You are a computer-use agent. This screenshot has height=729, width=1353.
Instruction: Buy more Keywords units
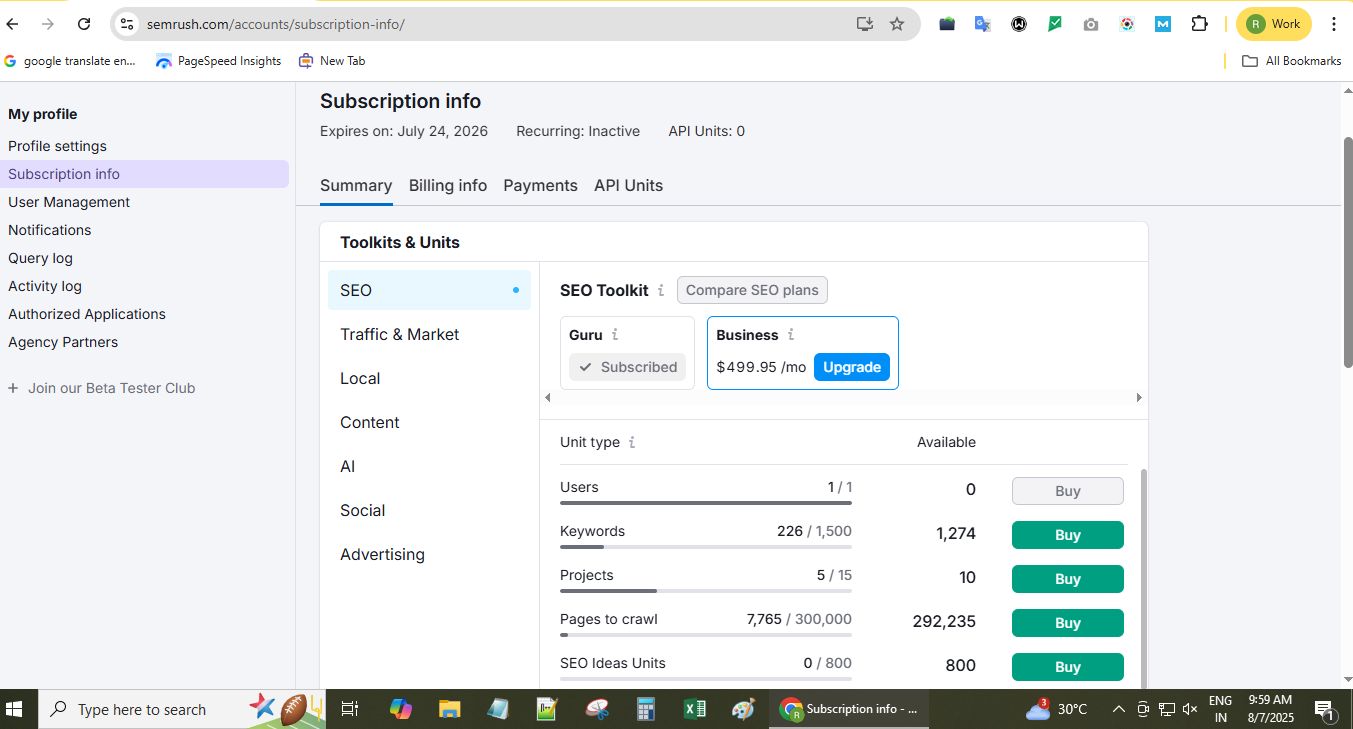(x=1067, y=535)
